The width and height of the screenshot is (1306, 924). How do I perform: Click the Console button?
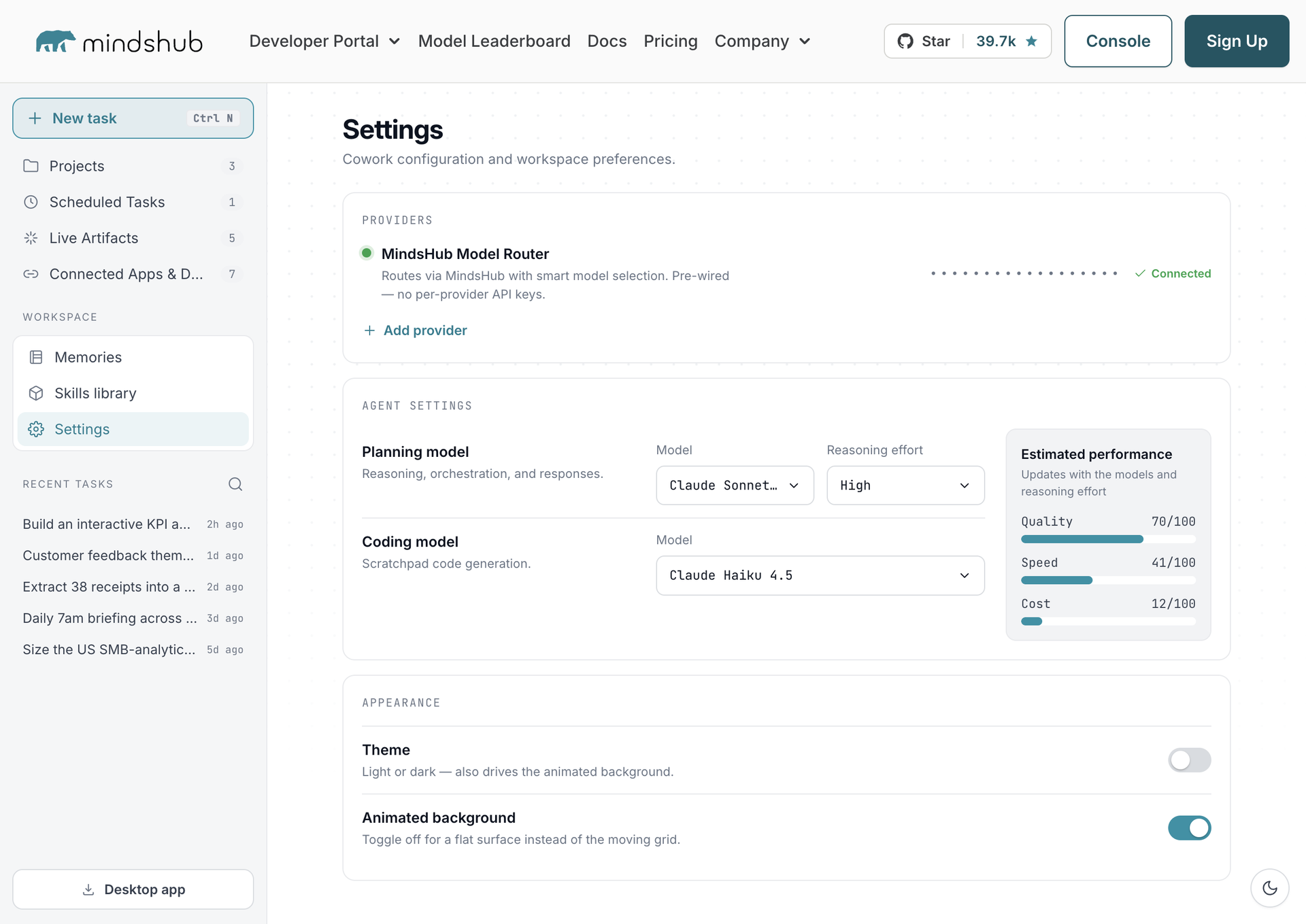point(1118,41)
